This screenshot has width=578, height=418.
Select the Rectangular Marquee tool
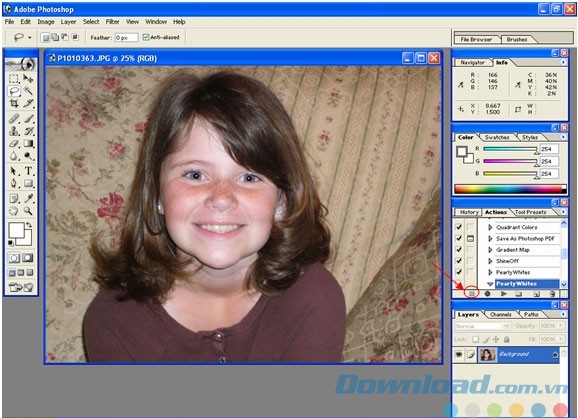point(14,79)
